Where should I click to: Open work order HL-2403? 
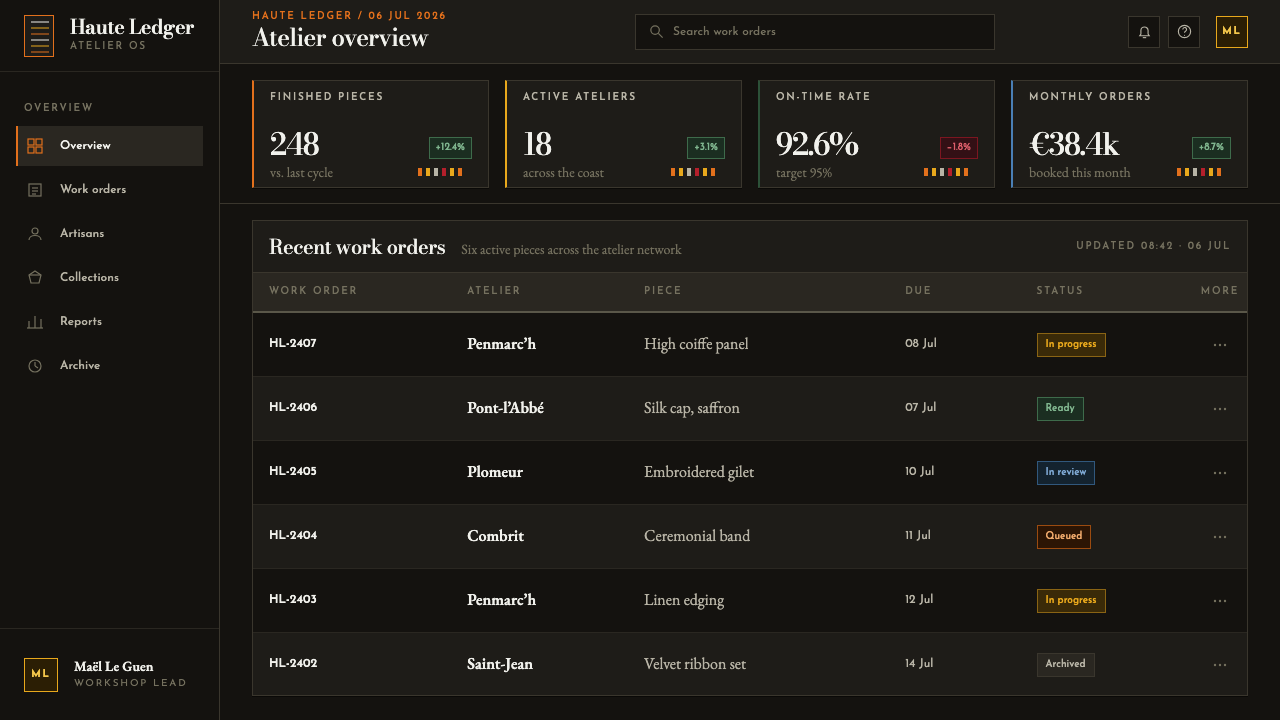pos(293,600)
